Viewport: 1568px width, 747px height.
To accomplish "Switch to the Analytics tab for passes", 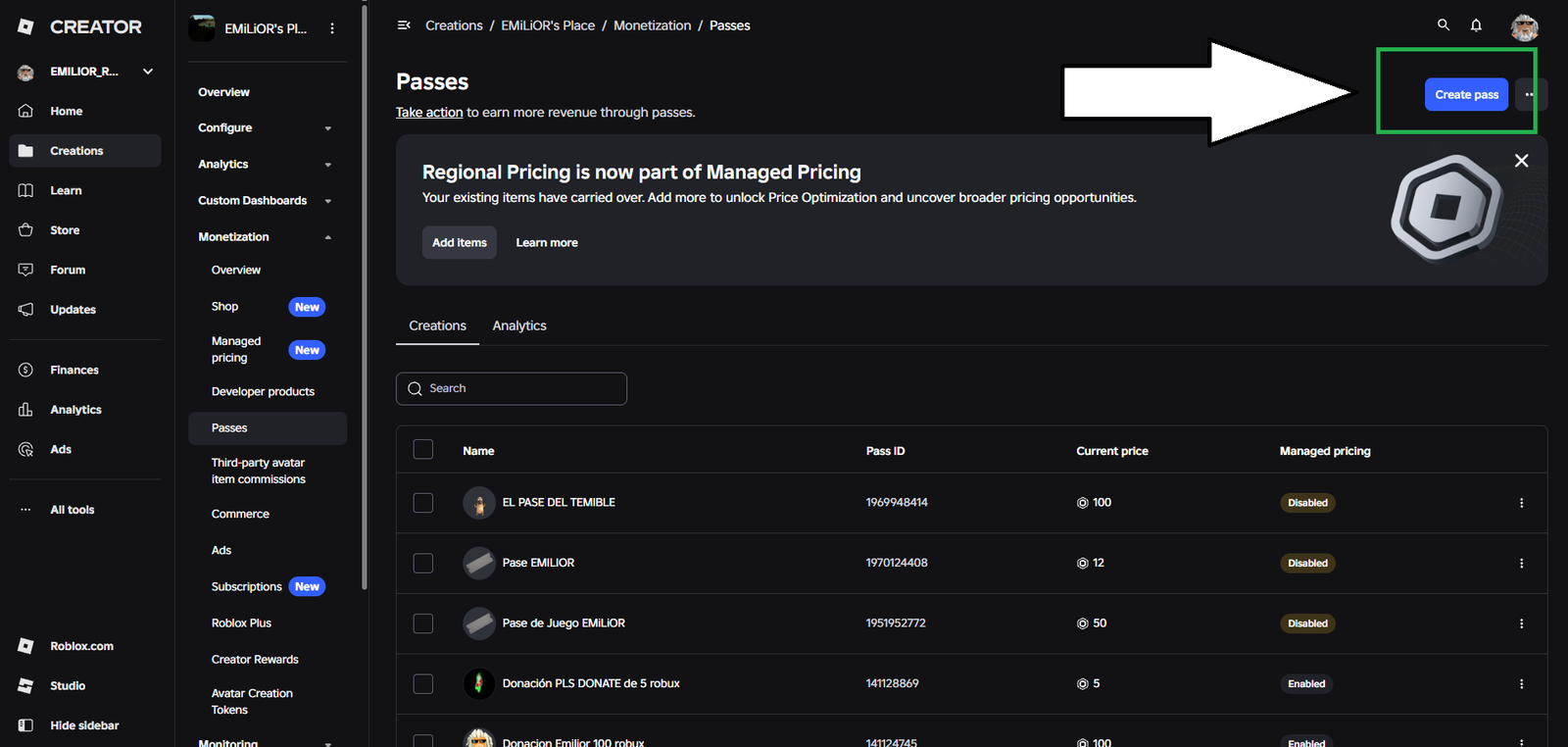I will point(519,325).
